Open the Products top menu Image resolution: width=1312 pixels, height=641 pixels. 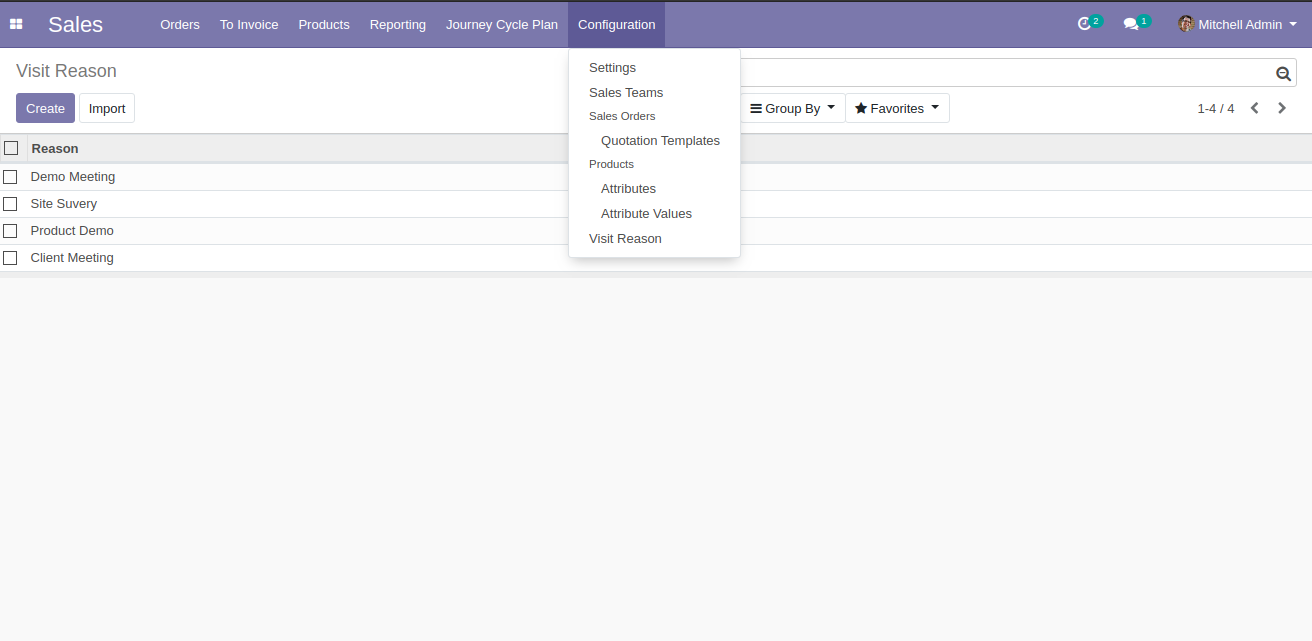(x=324, y=24)
